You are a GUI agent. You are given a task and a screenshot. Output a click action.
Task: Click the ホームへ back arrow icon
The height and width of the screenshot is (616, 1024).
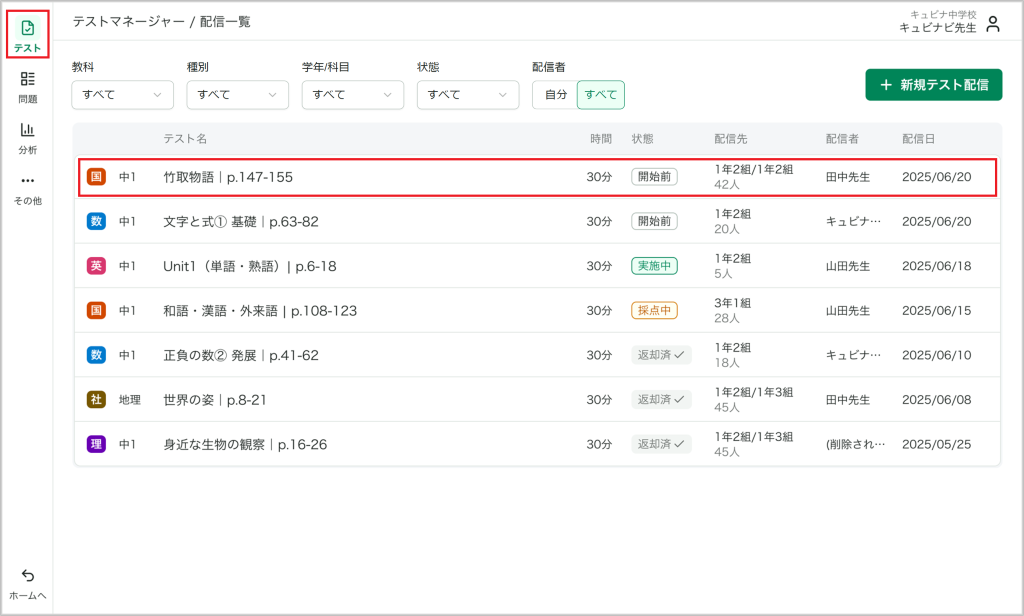click(27, 575)
